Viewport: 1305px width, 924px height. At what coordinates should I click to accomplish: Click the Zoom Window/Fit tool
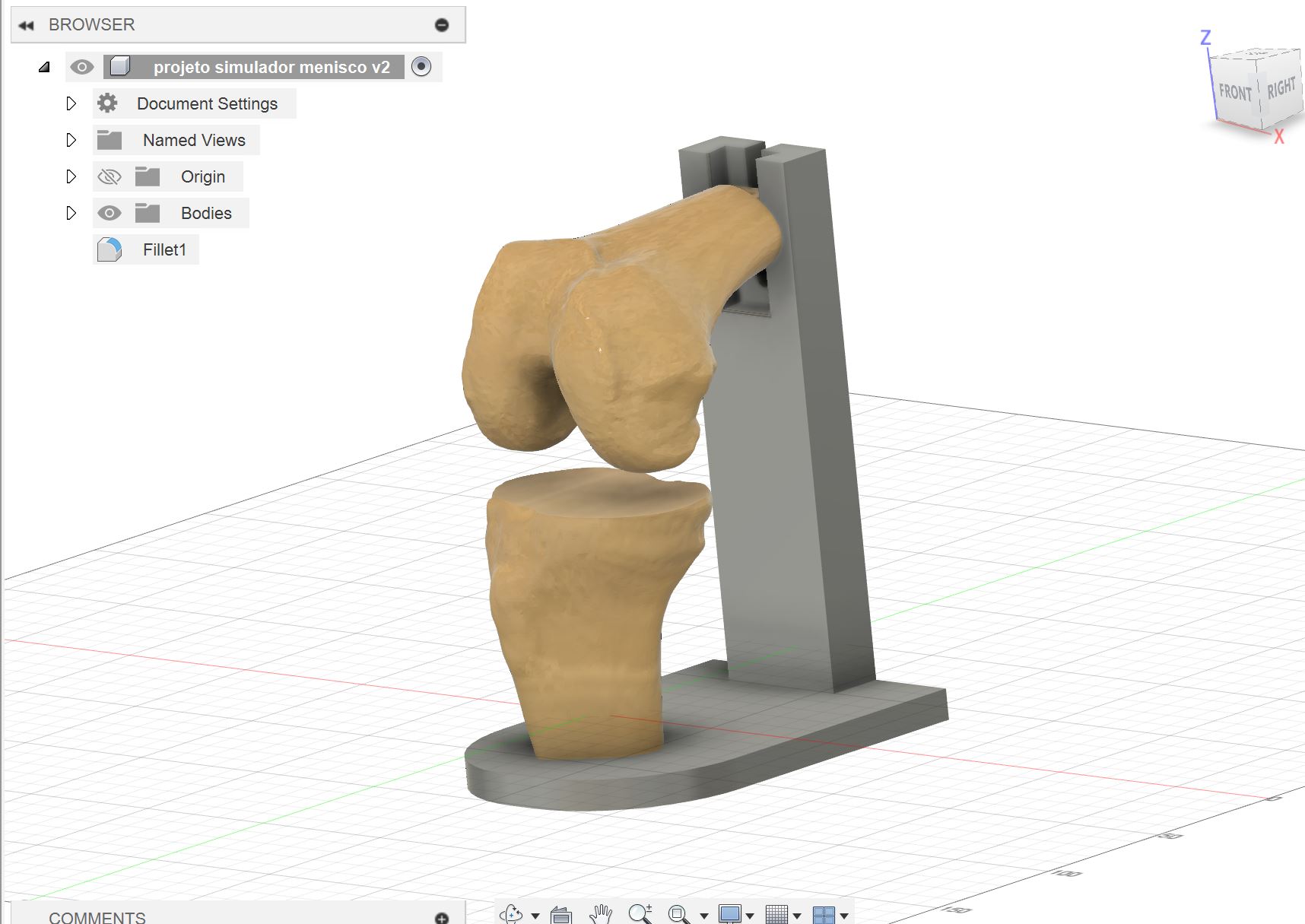[679, 914]
